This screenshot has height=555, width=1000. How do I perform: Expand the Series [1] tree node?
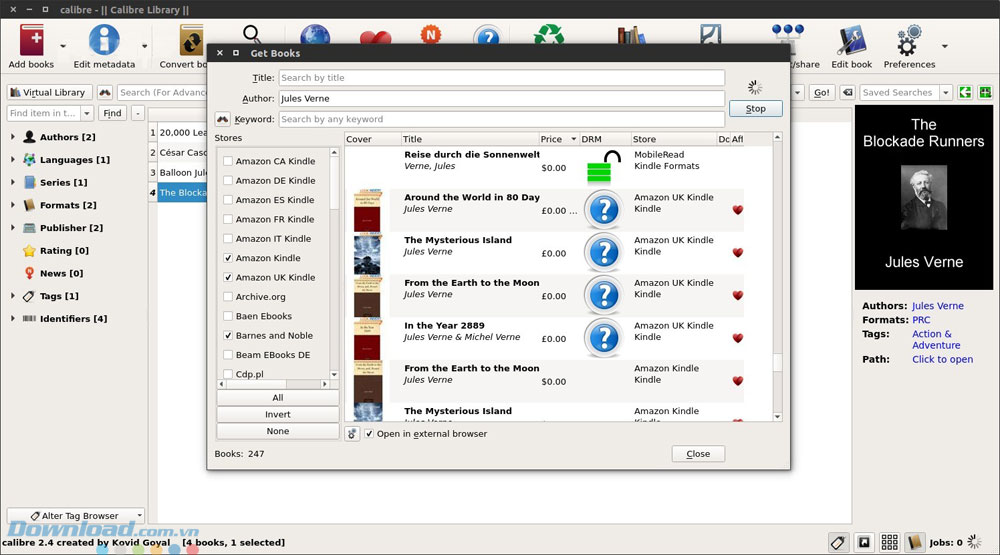pos(13,182)
